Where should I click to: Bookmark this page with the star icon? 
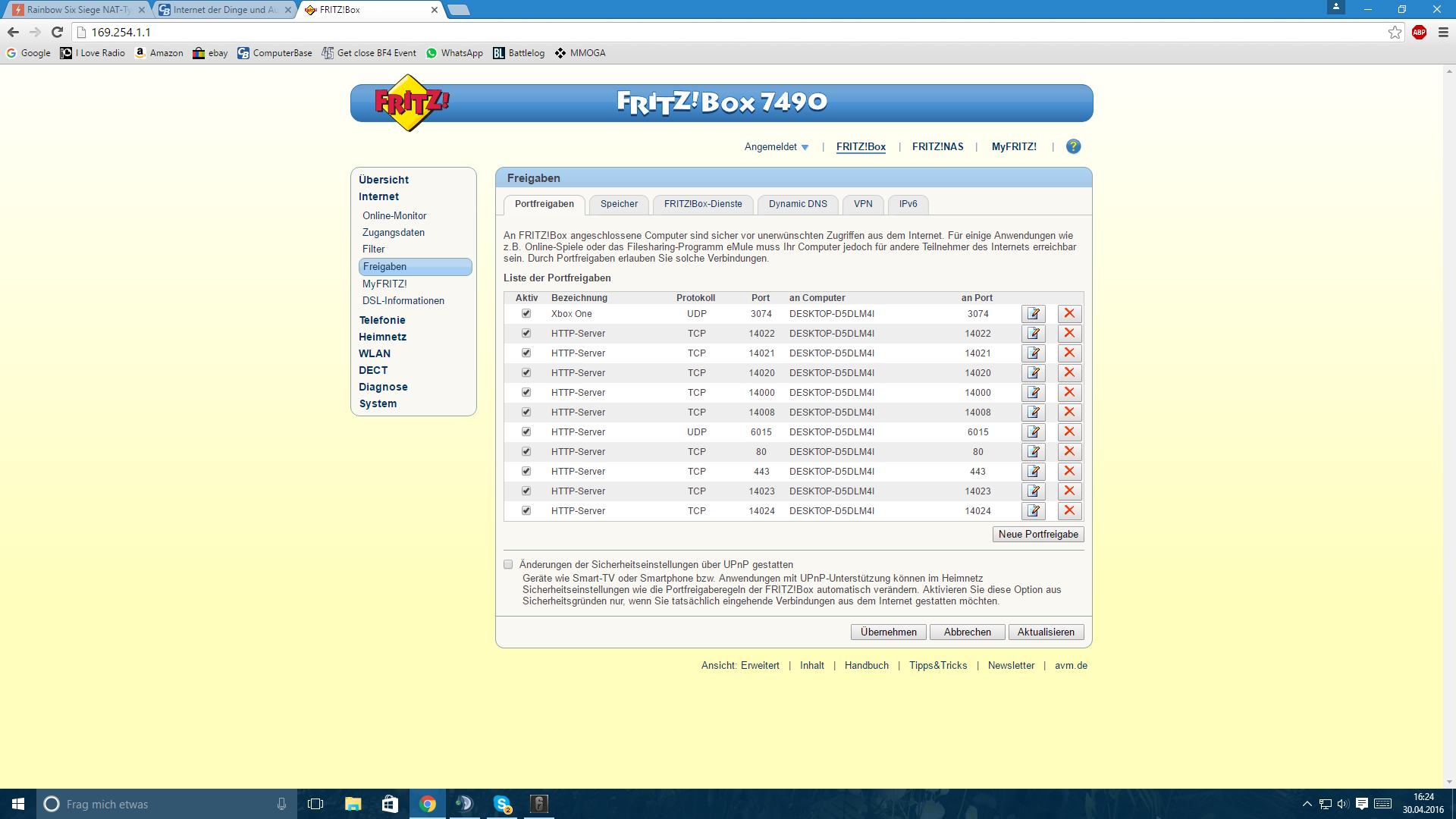pyautogui.click(x=1395, y=32)
